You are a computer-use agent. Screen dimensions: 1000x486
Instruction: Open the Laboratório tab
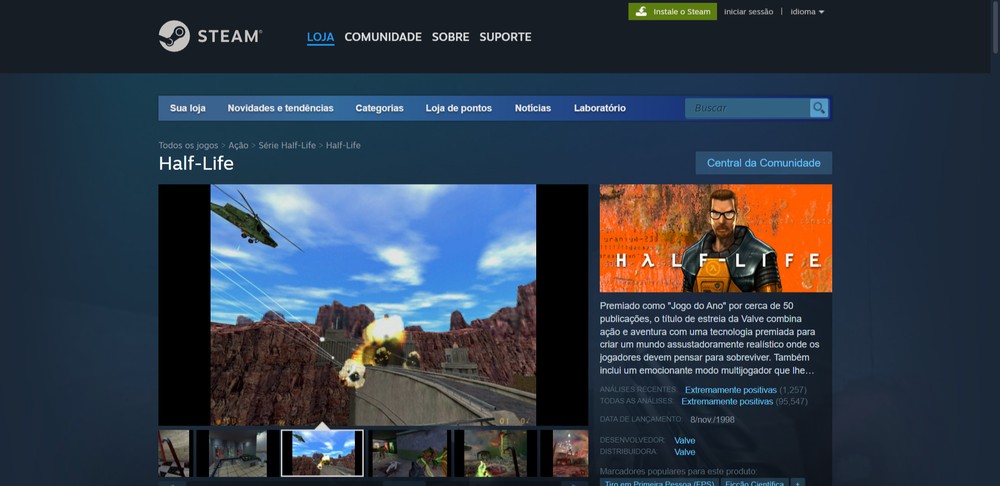(599, 108)
